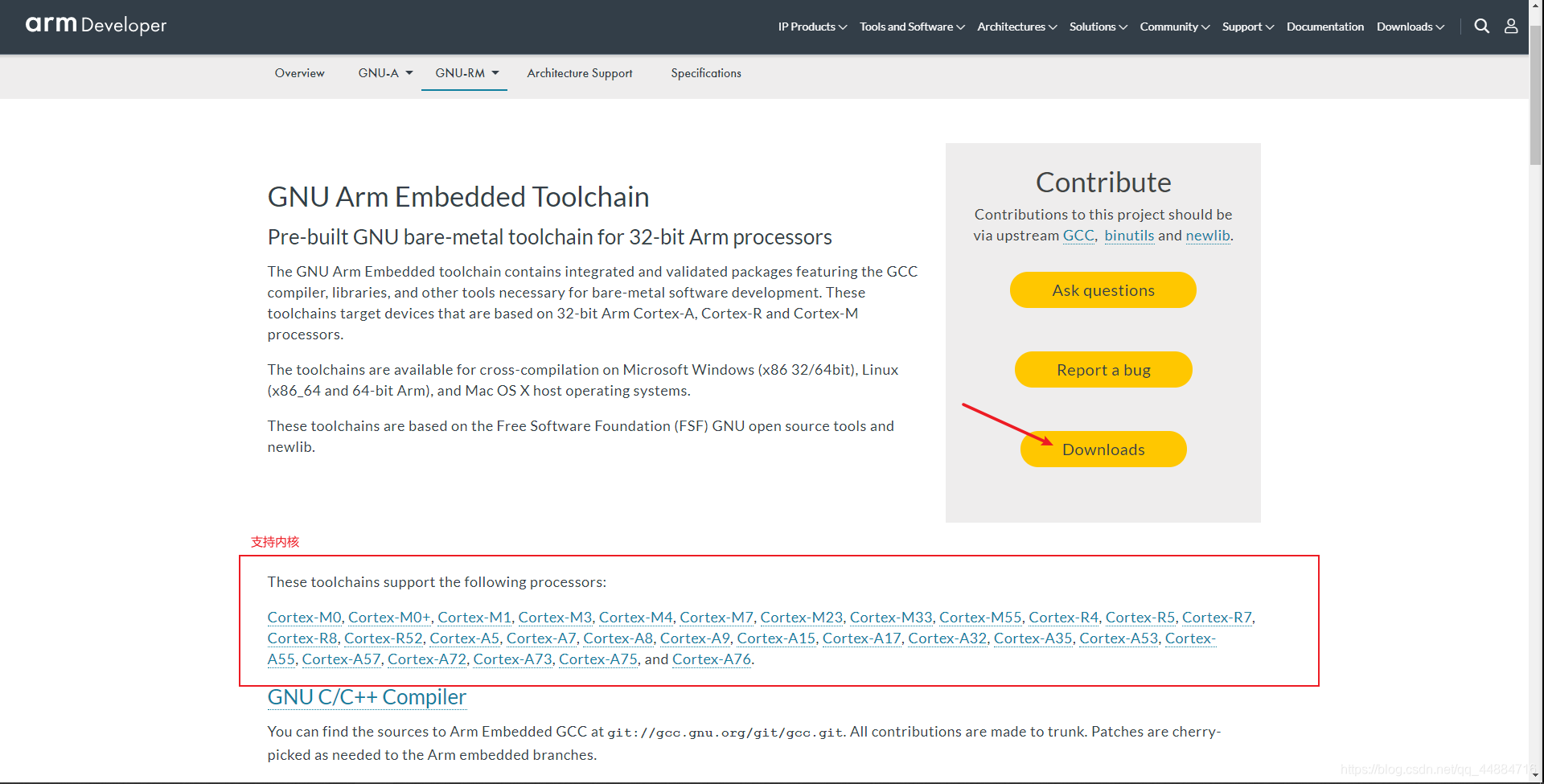Expand the Solutions menu
The height and width of the screenshot is (784, 1544).
pyautogui.click(x=1098, y=27)
